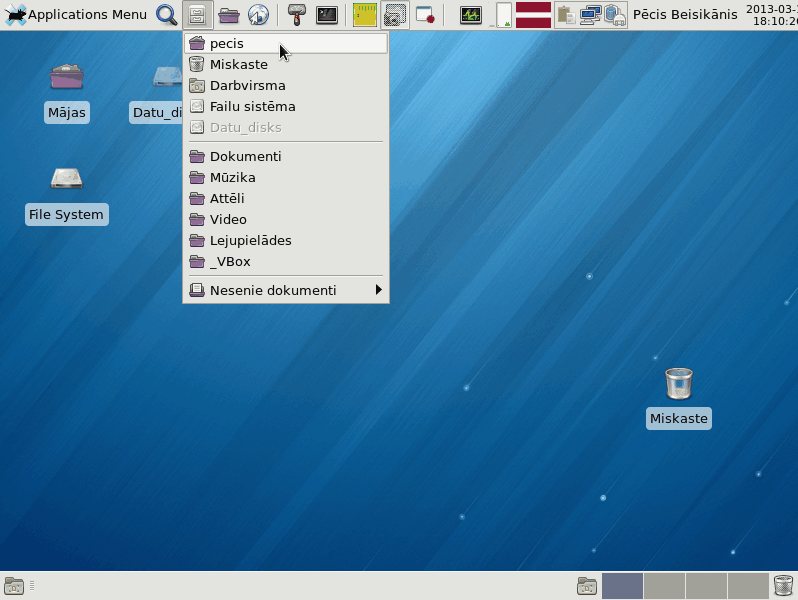Click the paint roller launcher icon
The width and height of the screenshot is (798, 600).
point(297,15)
